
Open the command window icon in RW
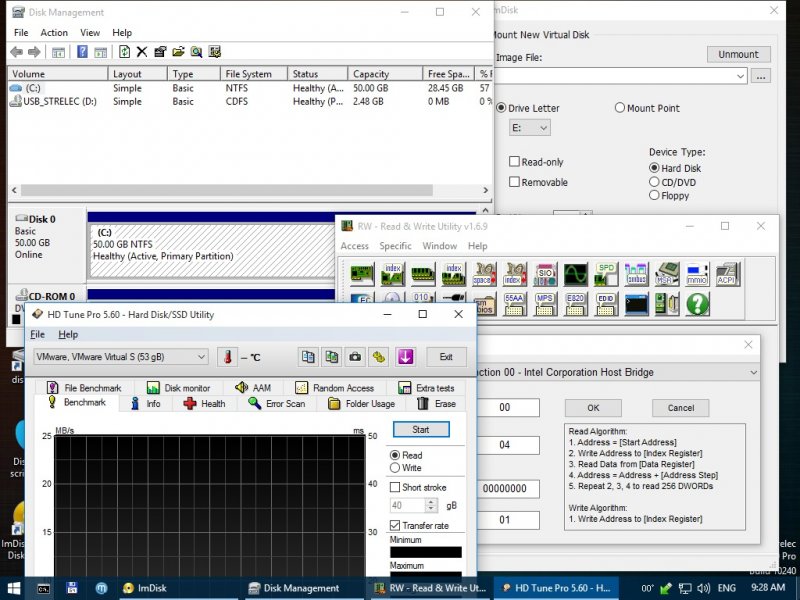[636, 305]
